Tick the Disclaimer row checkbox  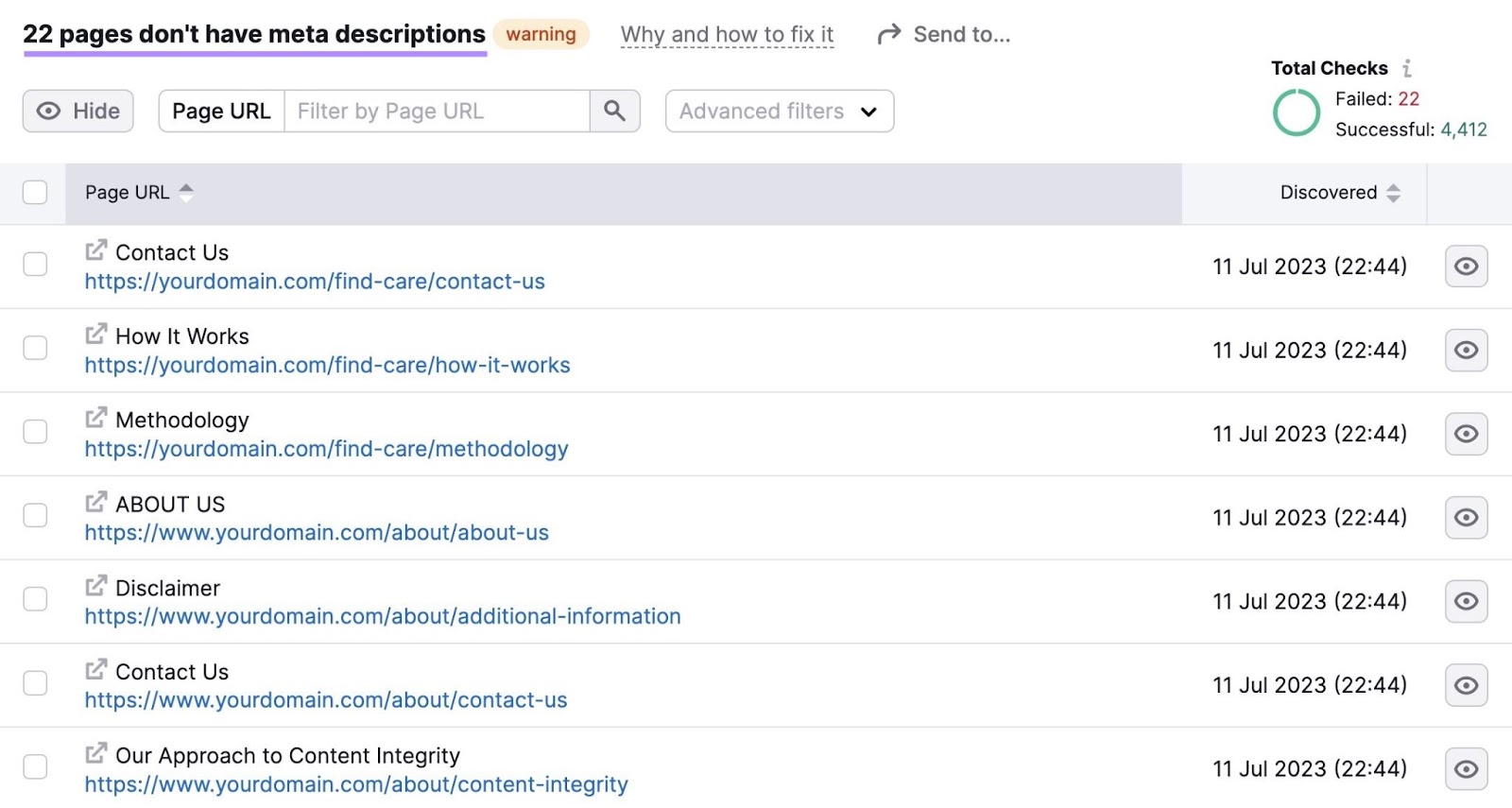pos(35,599)
